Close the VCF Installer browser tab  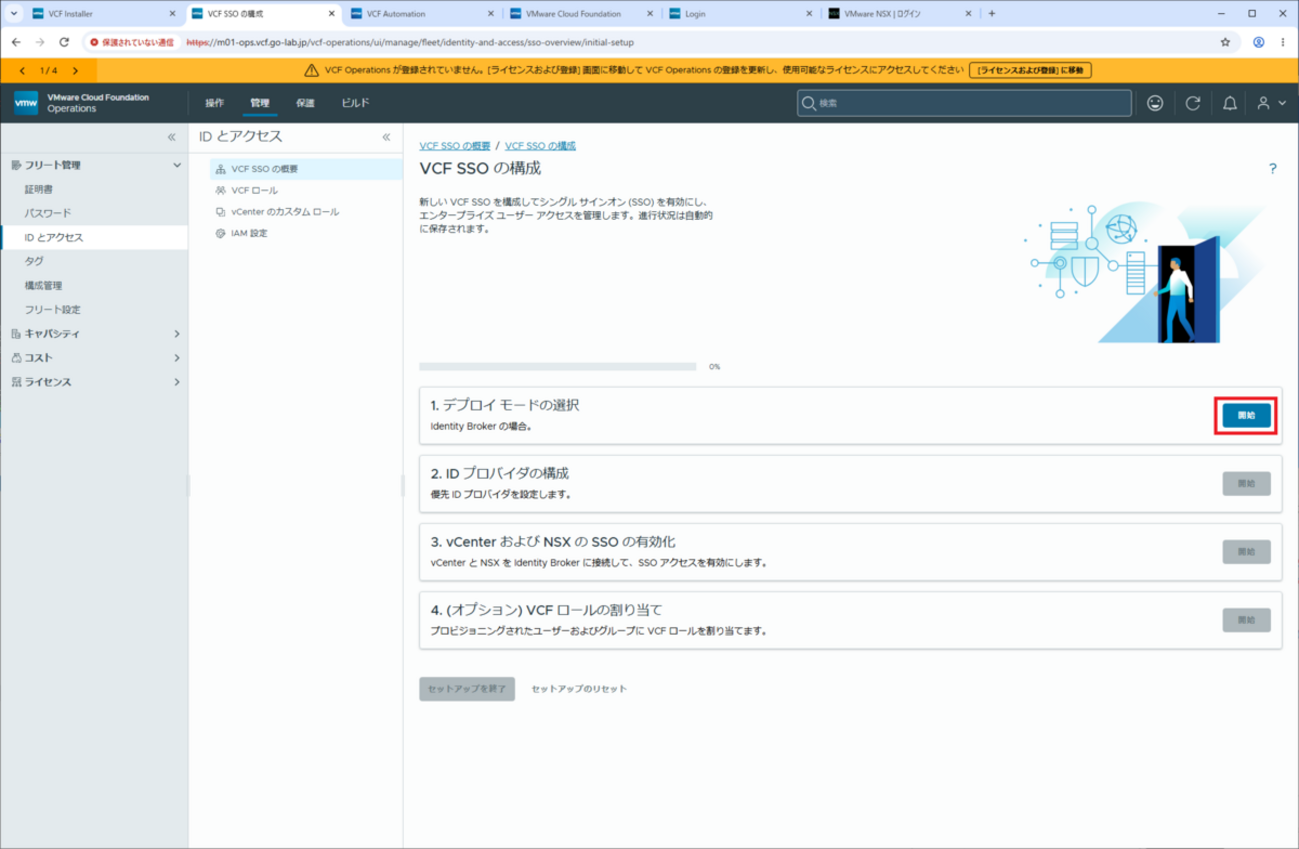click(x=172, y=14)
